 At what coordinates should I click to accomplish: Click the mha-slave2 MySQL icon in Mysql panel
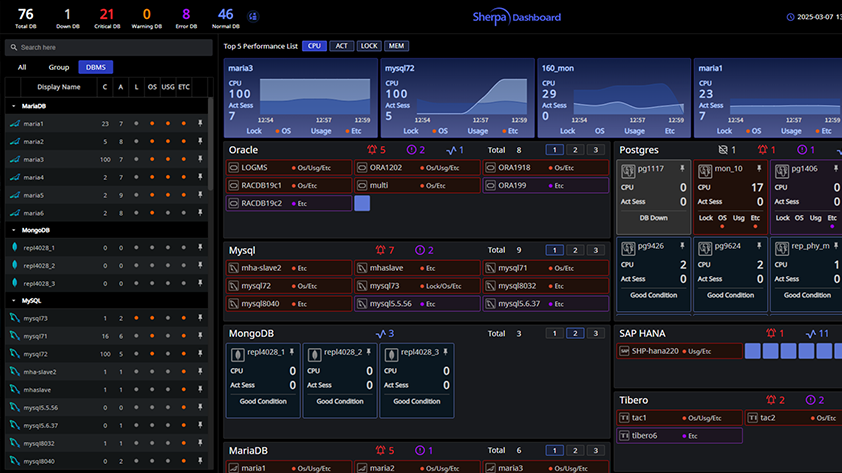(x=234, y=268)
